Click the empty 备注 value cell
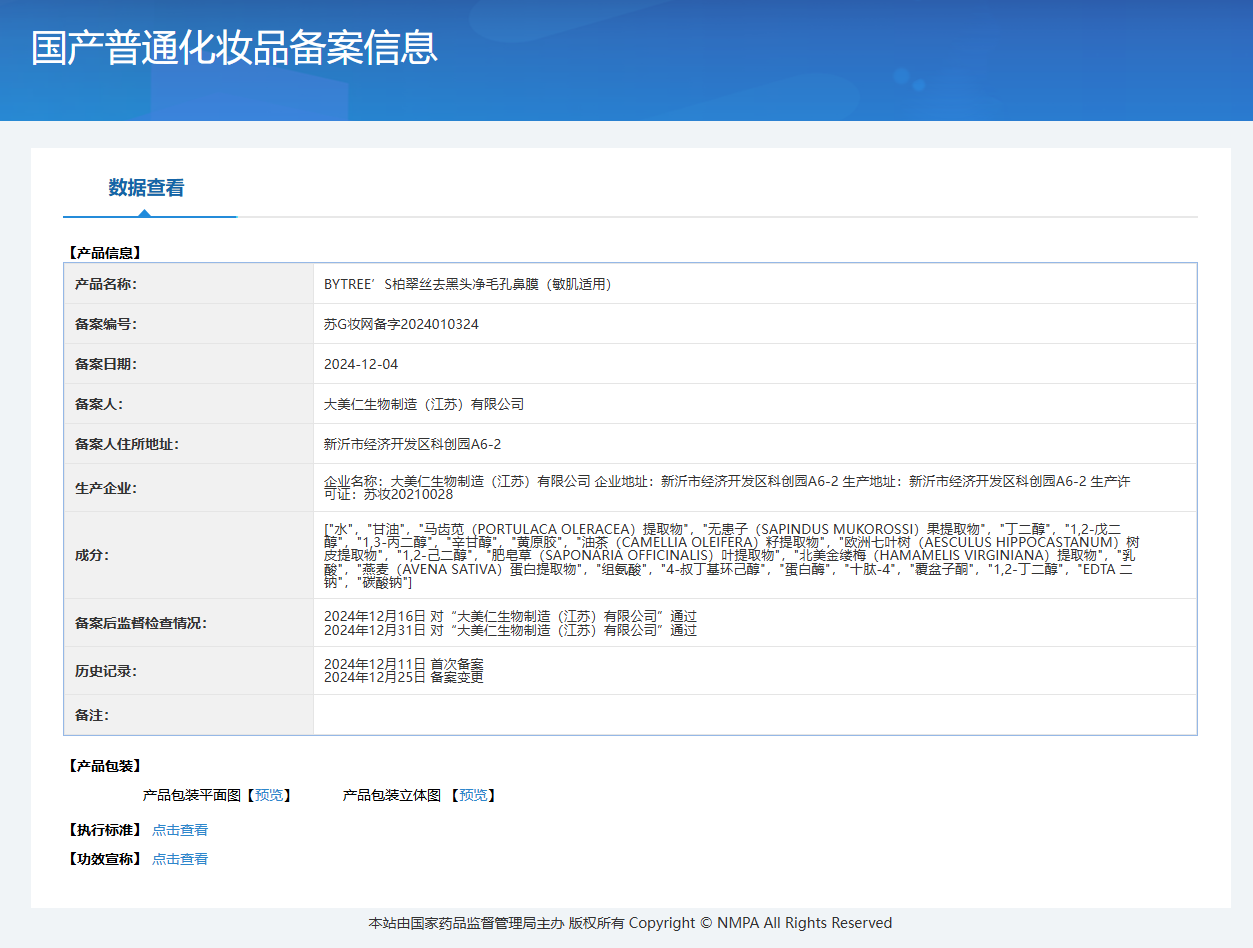 [754, 715]
